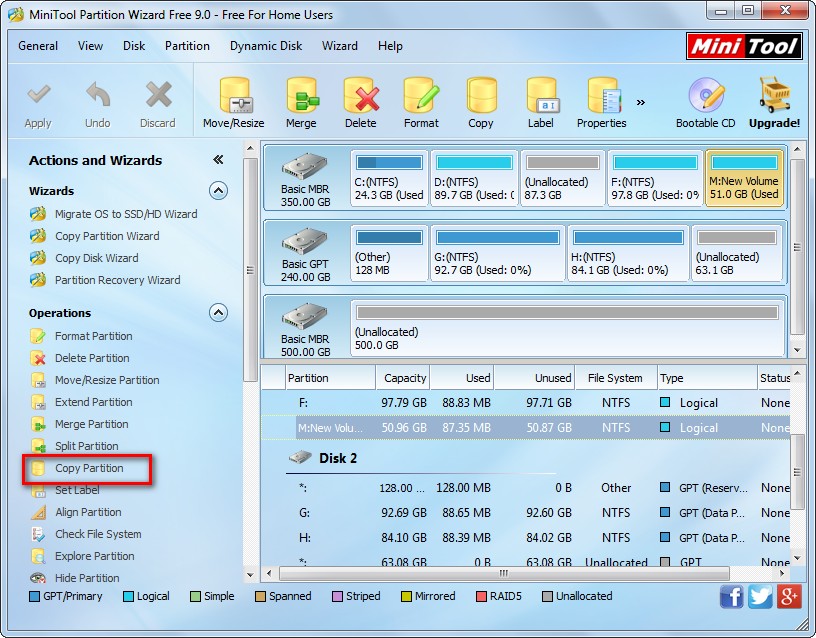Open the General menu

(38, 46)
